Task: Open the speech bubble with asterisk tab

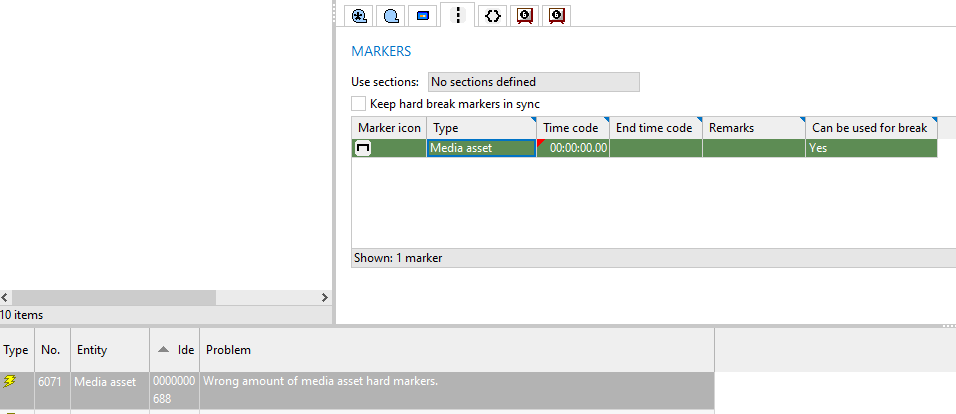Action: click(359, 15)
